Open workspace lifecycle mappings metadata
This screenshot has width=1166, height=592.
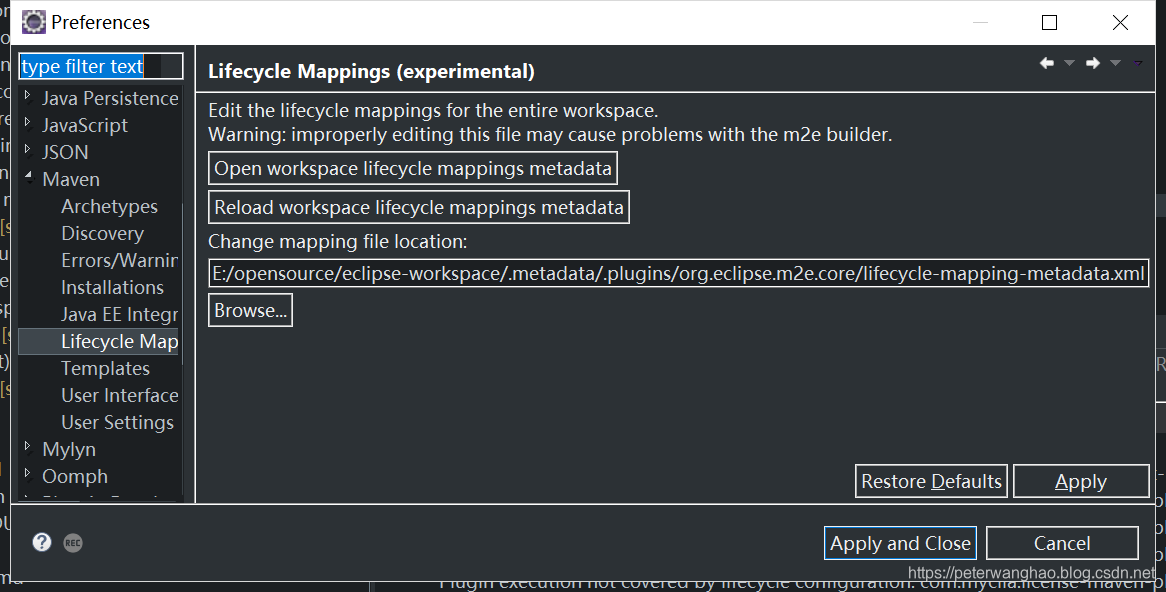(413, 168)
